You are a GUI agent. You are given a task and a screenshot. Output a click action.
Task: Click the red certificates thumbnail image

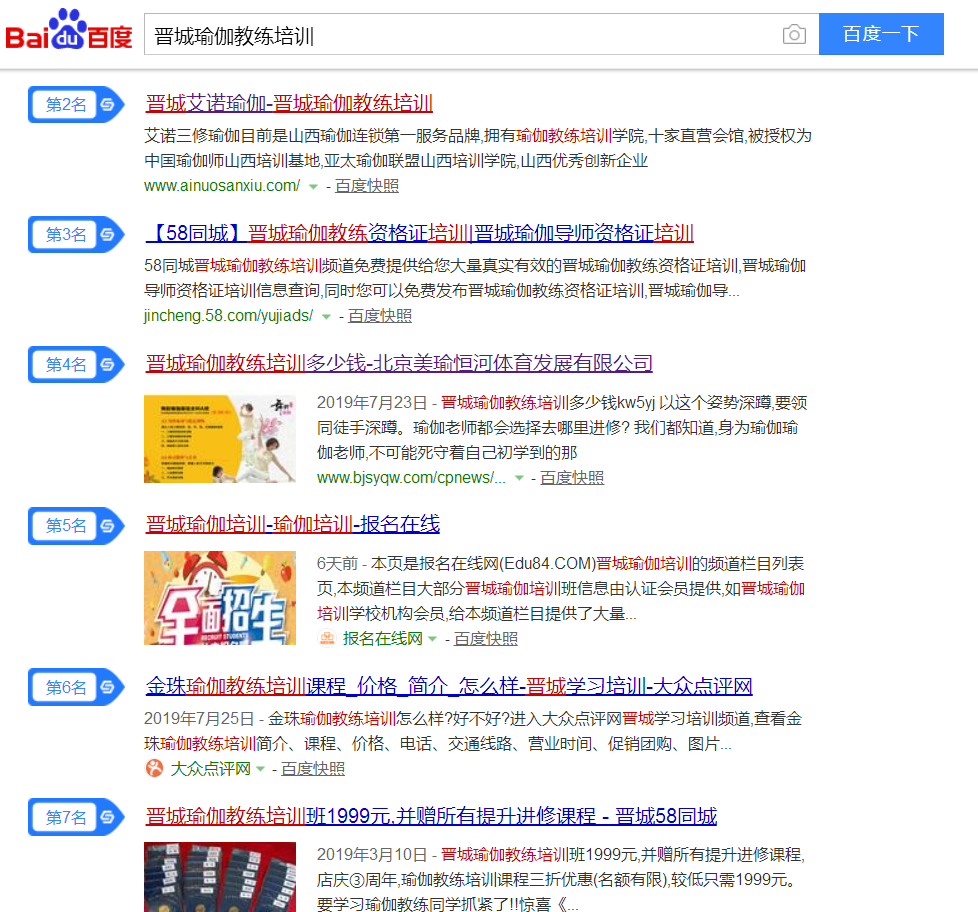click(x=220, y=877)
